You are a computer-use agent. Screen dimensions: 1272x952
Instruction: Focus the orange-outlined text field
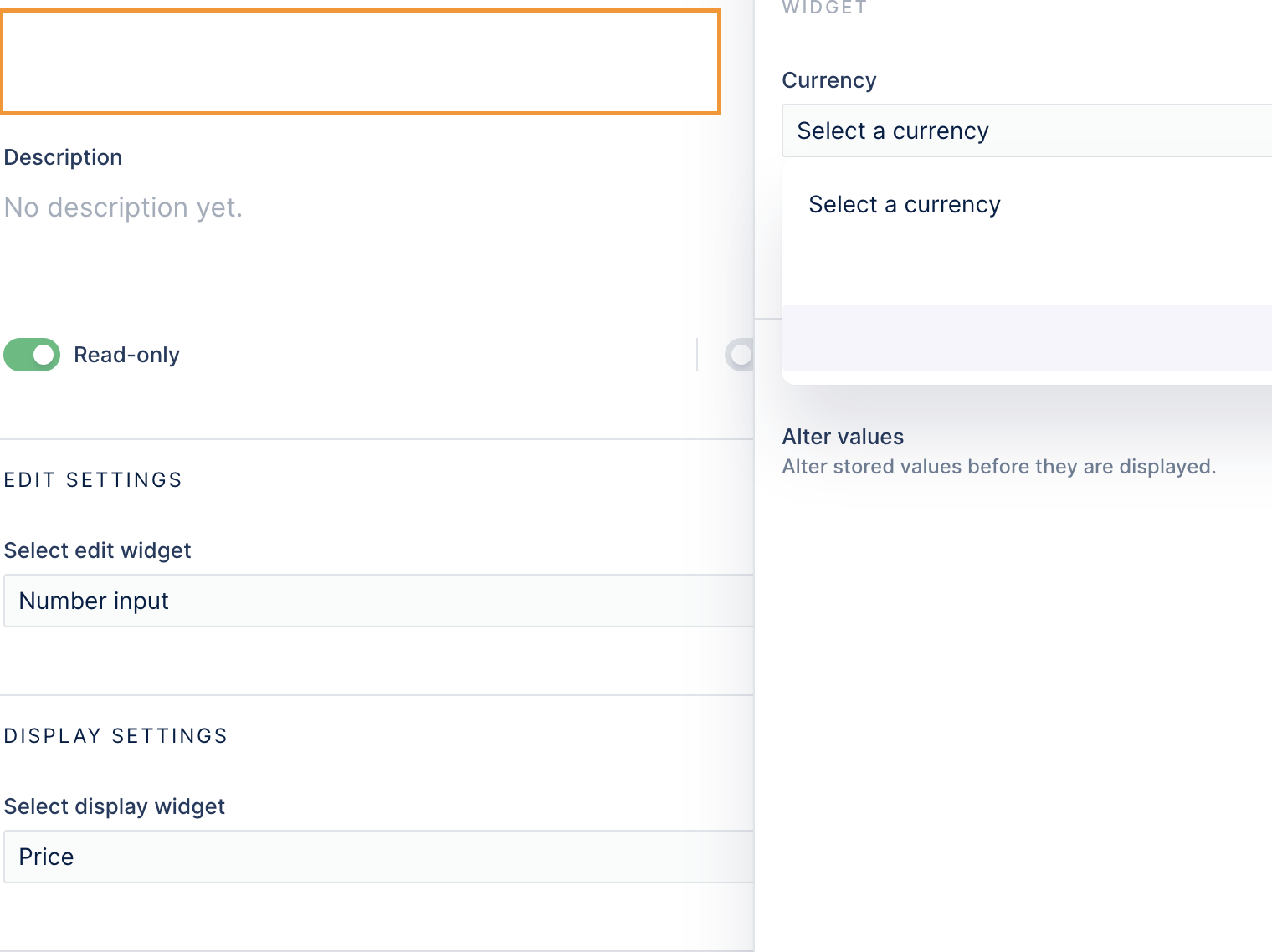(361, 62)
